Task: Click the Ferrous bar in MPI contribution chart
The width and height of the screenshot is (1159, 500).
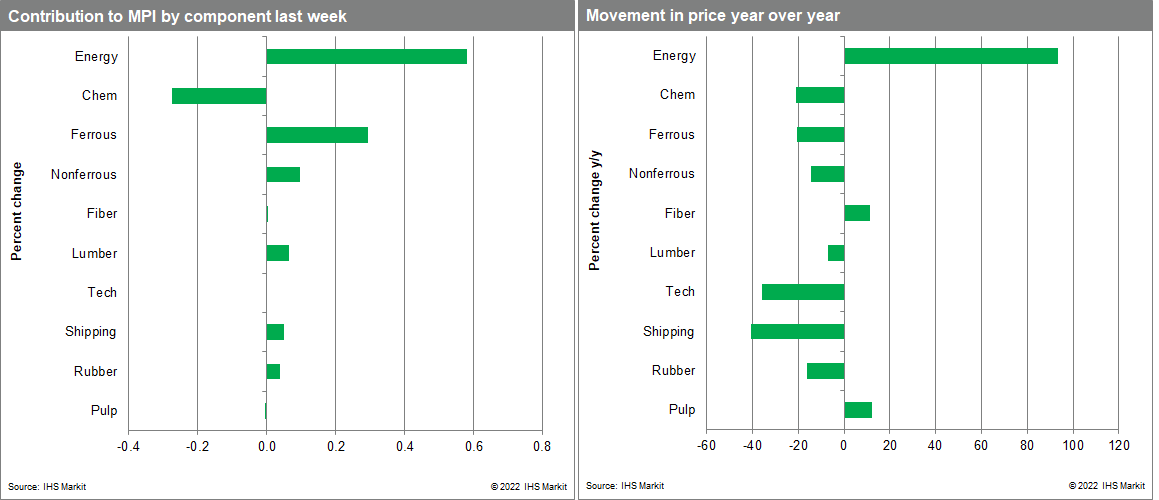Action: click(317, 135)
